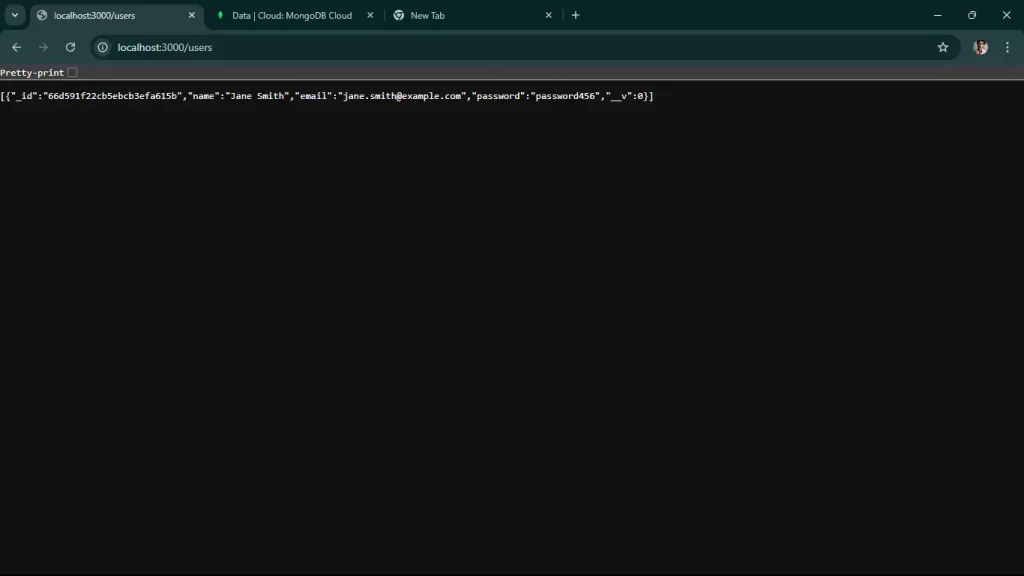
Task: Click the forward navigation arrow
Action: 43,47
